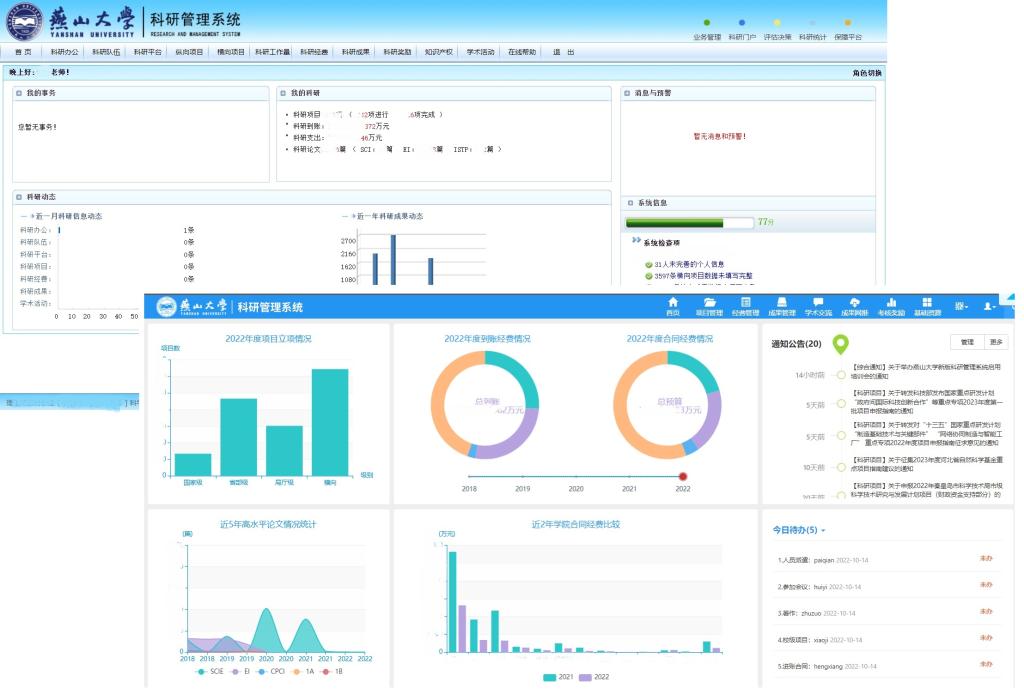The image size is (1024, 700).
Task: Open 科研经费 menu in top menu bar
Action: 314,52
